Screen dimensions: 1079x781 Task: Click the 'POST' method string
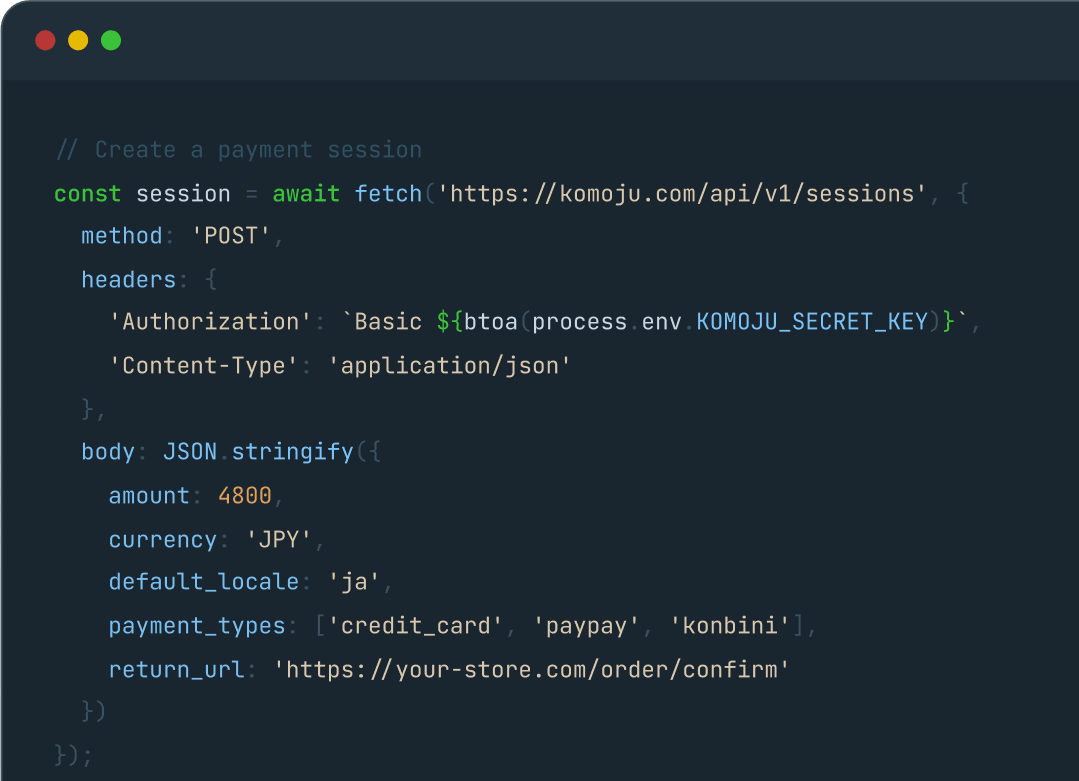tap(231, 236)
